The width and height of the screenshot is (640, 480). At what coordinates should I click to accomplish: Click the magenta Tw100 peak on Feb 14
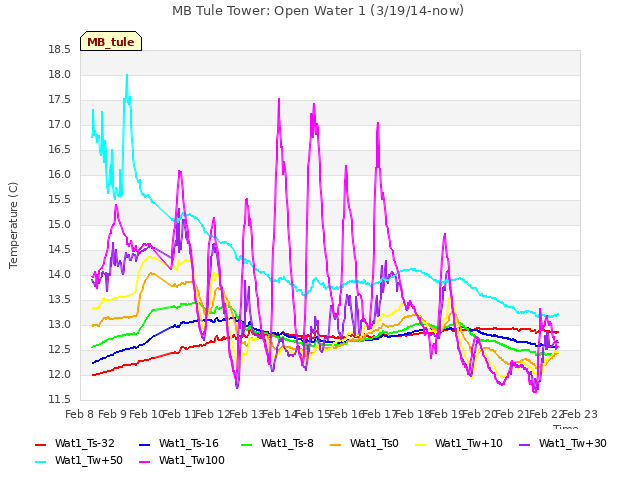tap(279, 99)
